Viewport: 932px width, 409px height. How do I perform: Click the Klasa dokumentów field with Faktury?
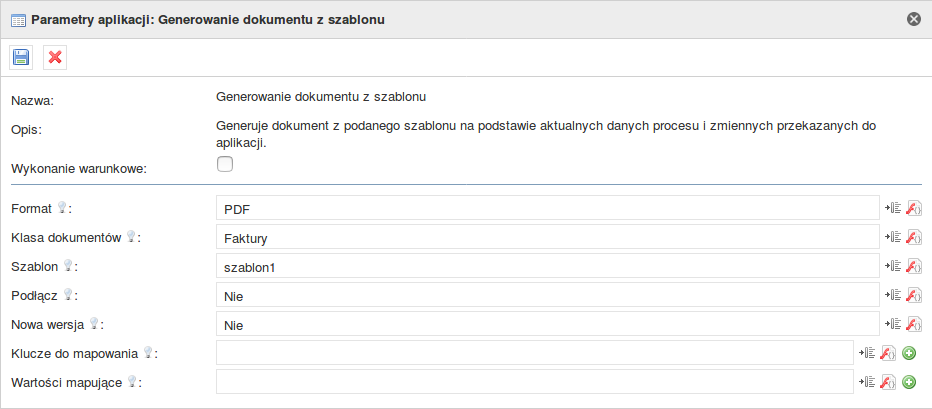click(x=546, y=238)
